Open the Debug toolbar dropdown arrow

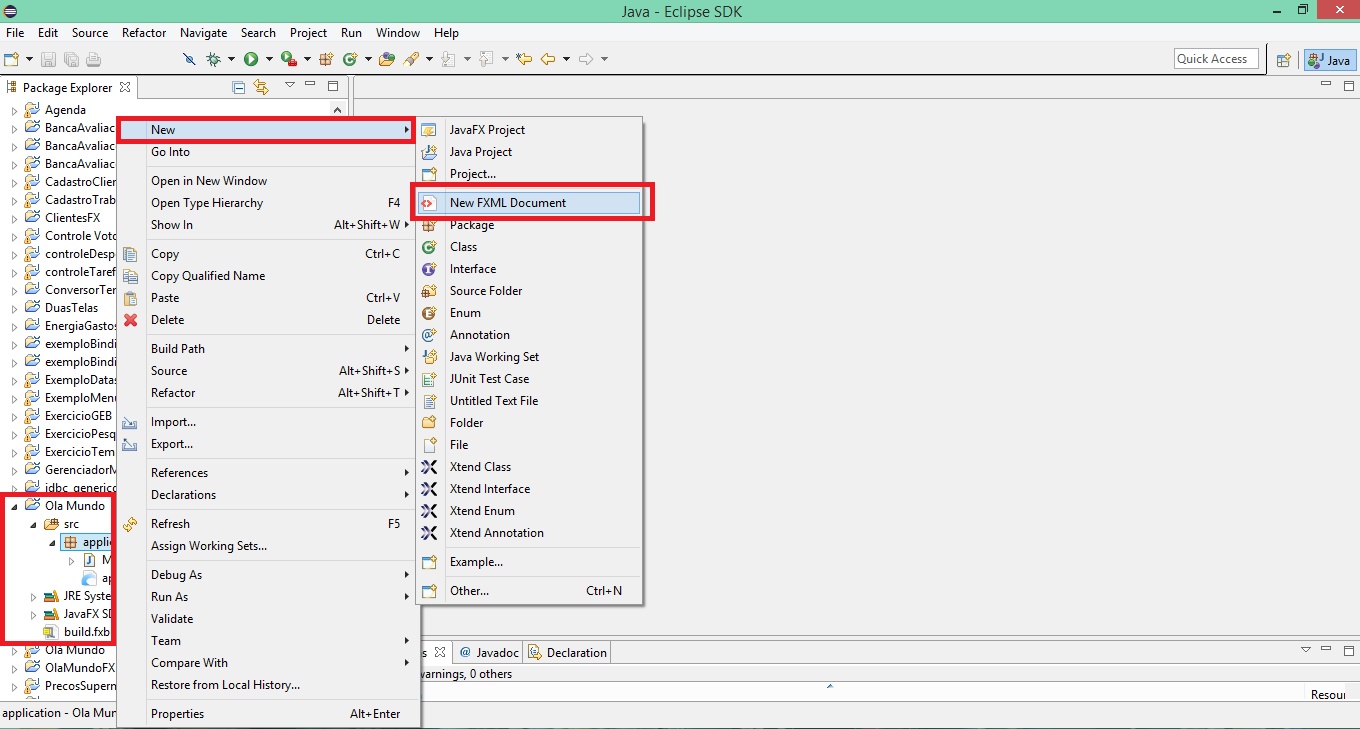pyautogui.click(x=231, y=59)
